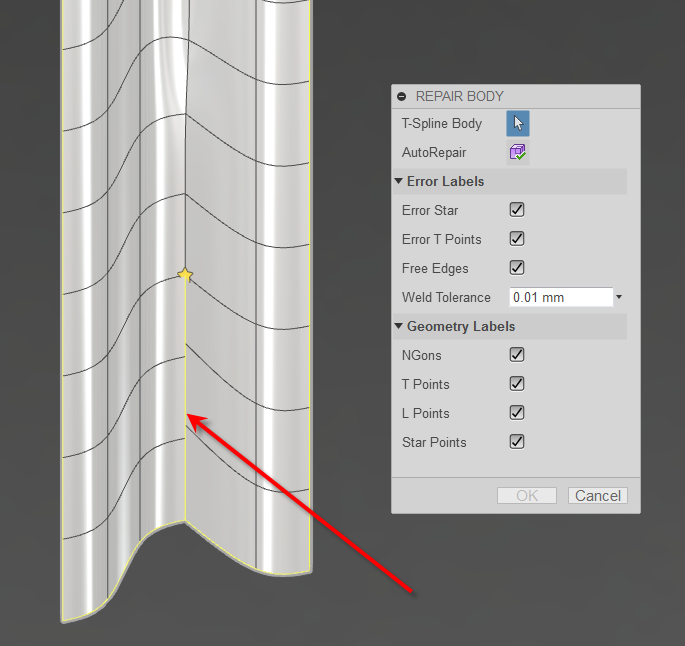Confirm with the OK button

527,496
